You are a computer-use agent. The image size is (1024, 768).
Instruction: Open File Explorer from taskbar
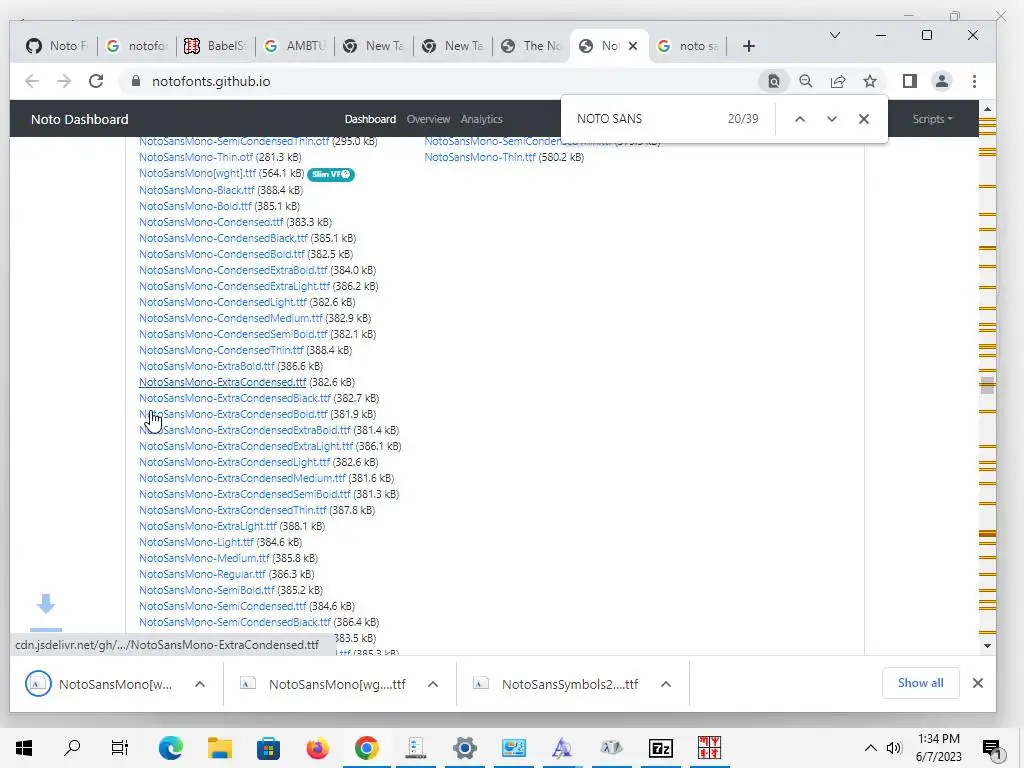coord(219,748)
